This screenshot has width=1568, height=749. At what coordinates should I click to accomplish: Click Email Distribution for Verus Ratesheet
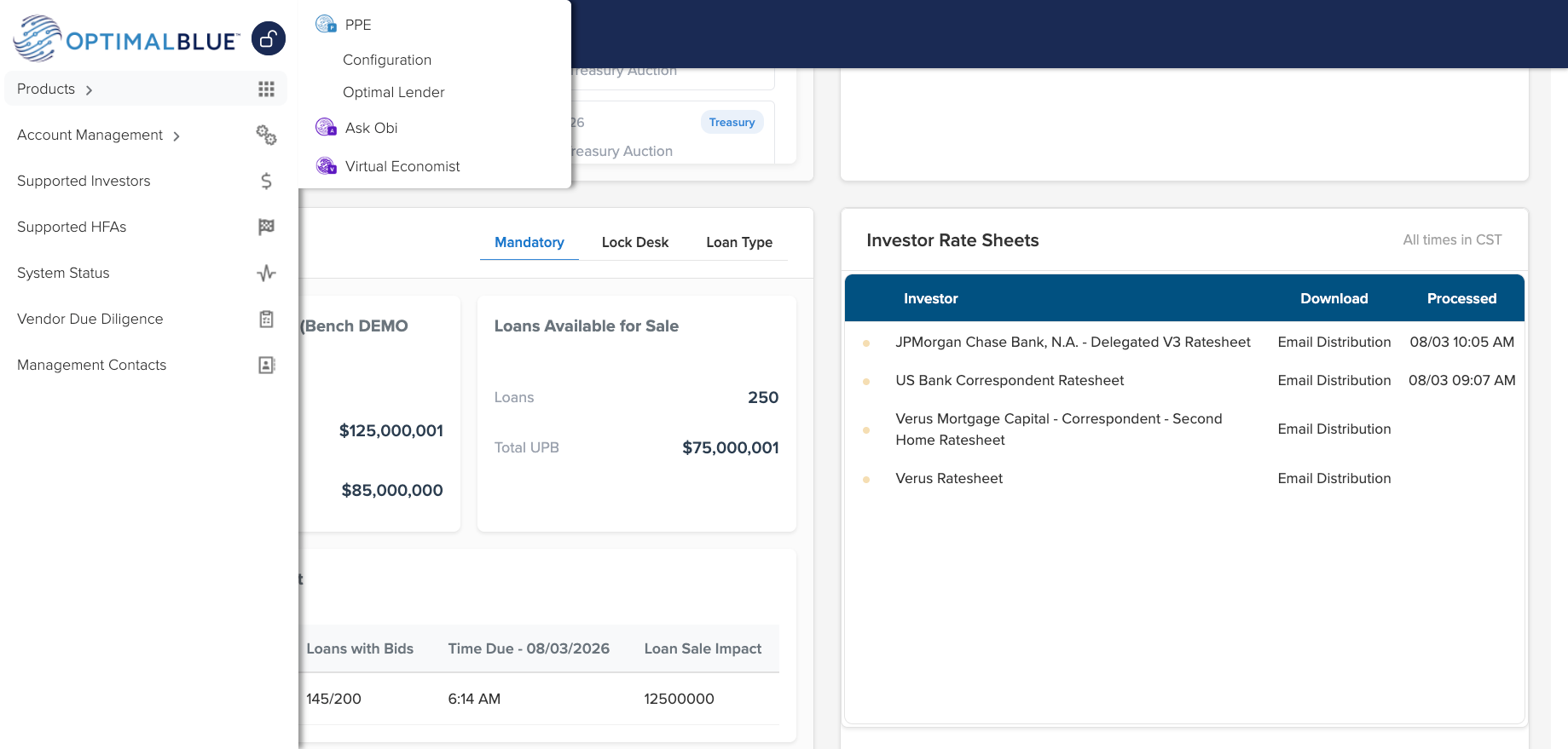pyautogui.click(x=1334, y=478)
